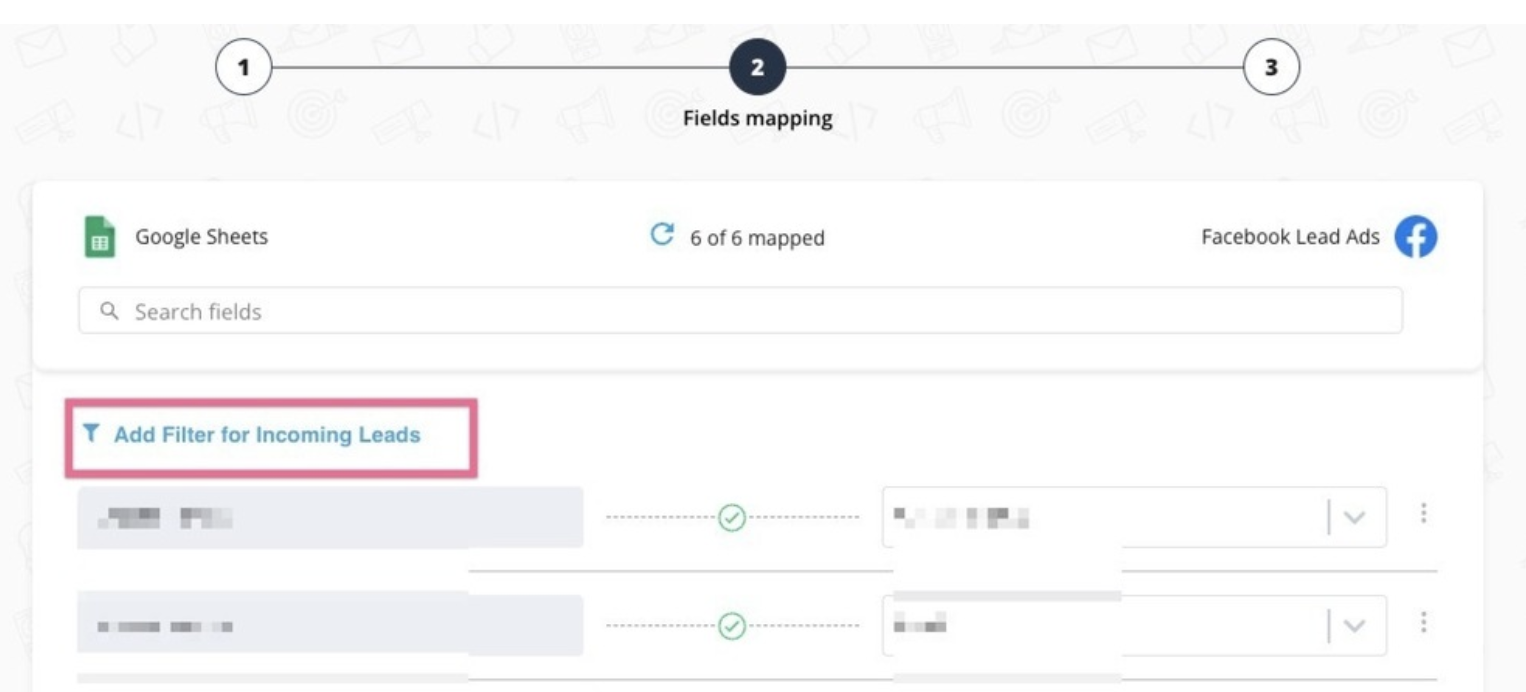Click second row green checkmark icon

click(733, 626)
